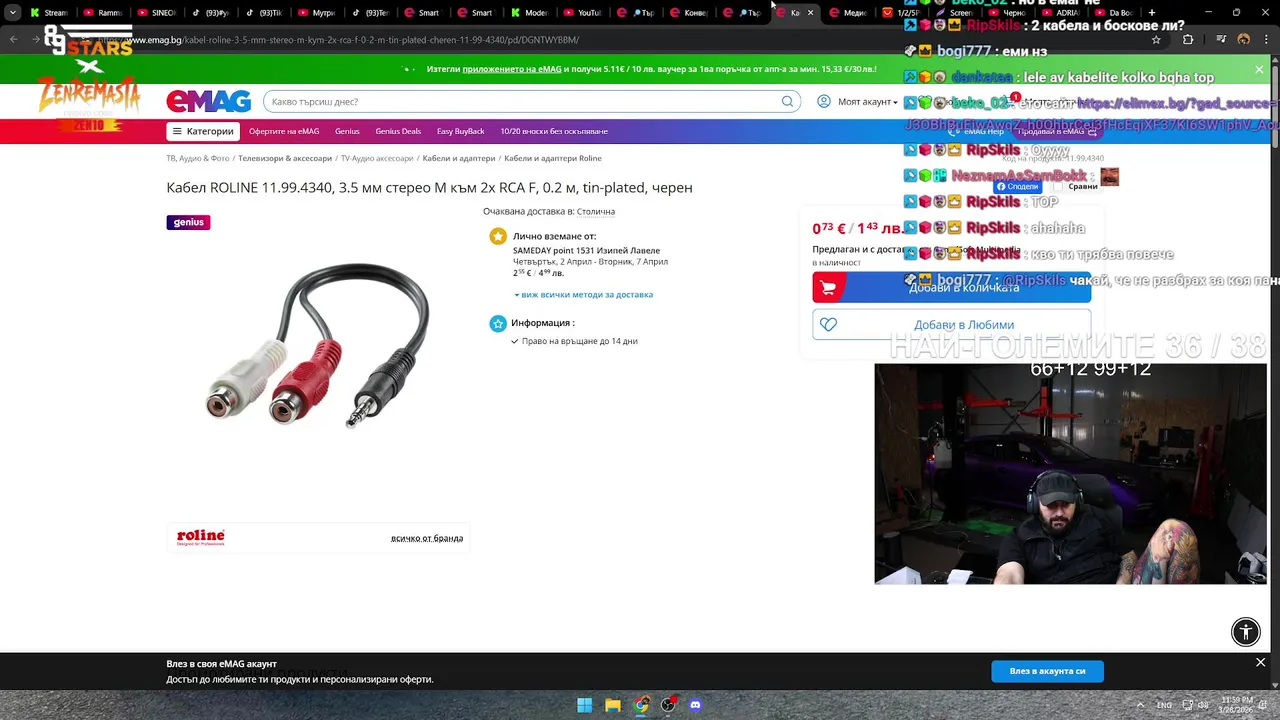This screenshot has height=720, width=1280.
Task: Click the eMAG logo
Action: click(x=208, y=101)
